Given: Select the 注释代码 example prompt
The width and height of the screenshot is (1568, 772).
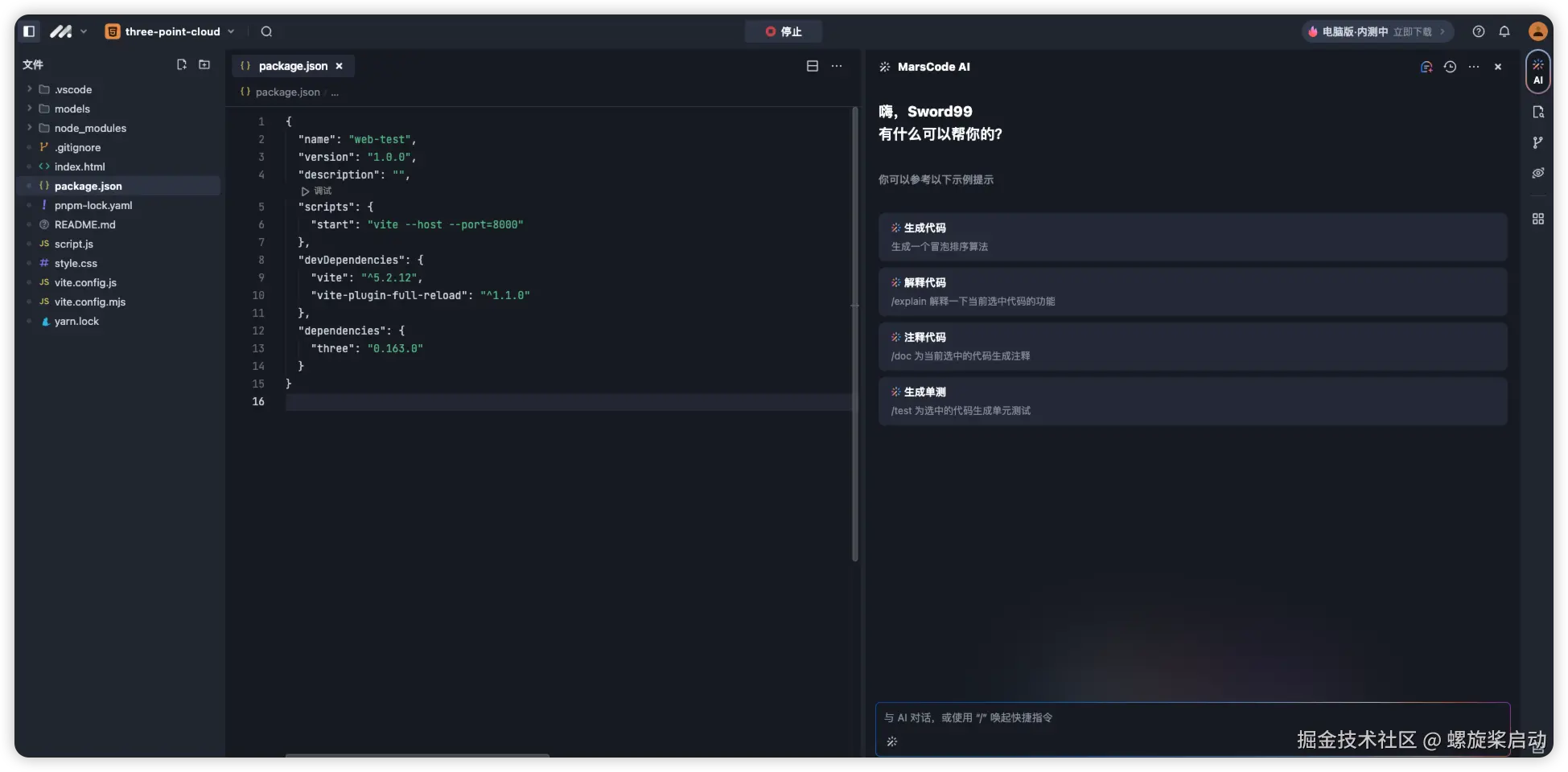Looking at the screenshot, I should (1192, 347).
